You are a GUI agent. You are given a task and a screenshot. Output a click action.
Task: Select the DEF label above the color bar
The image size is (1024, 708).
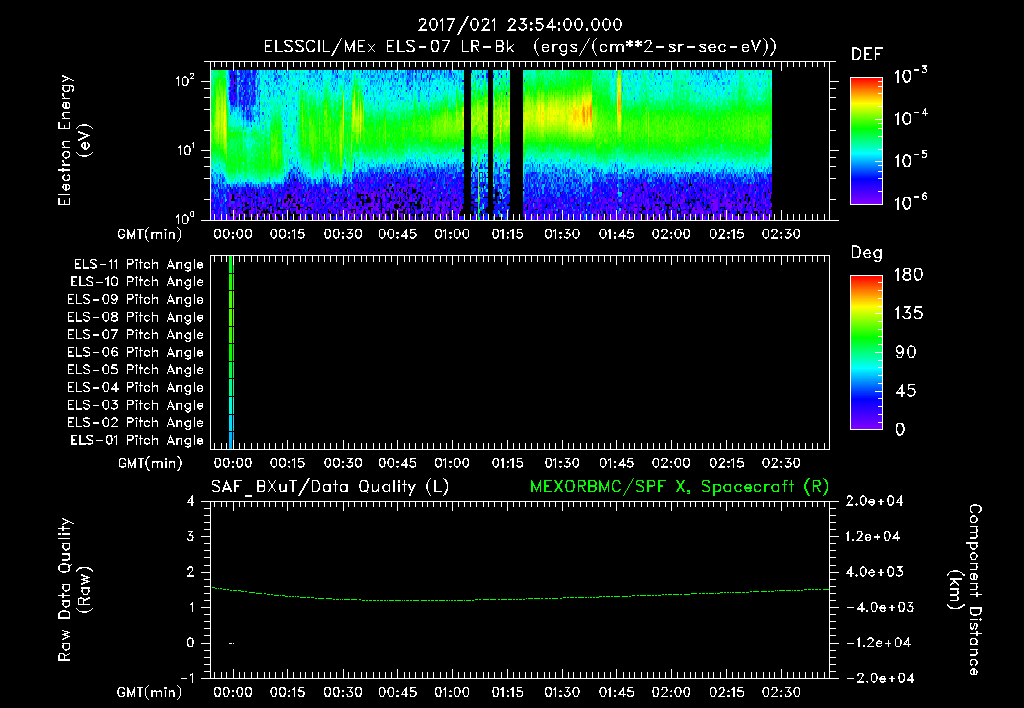point(867,54)
